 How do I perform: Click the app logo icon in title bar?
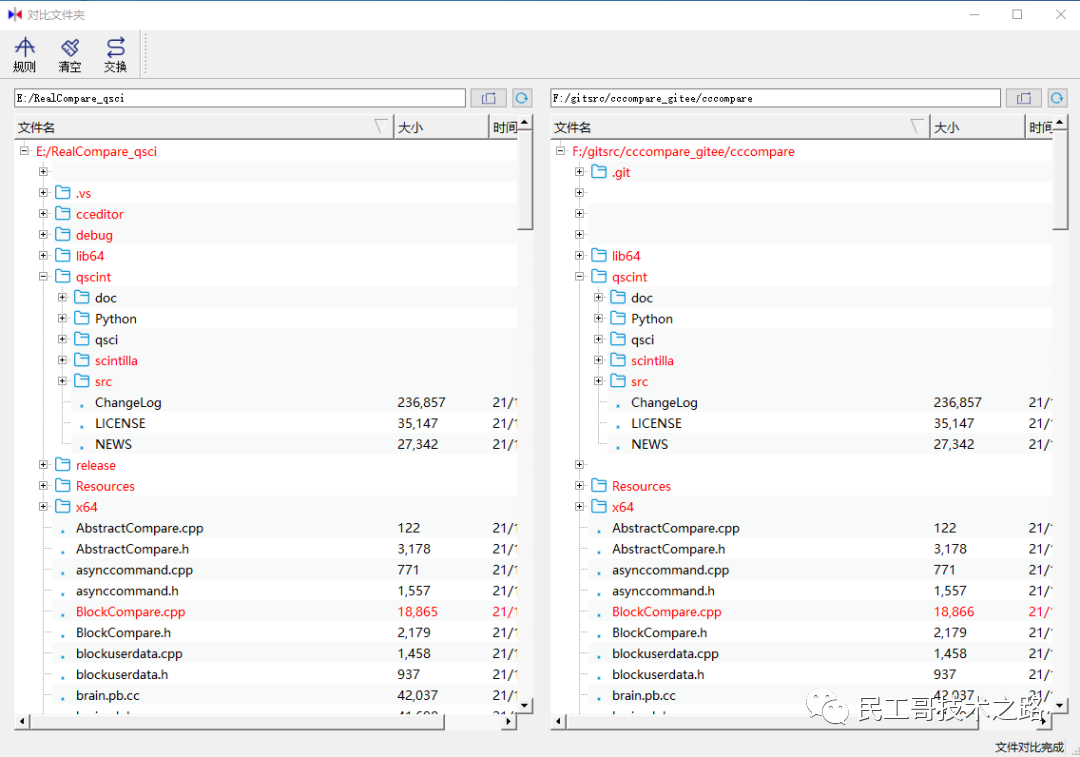pyautogui.click(x=14, y=14)
